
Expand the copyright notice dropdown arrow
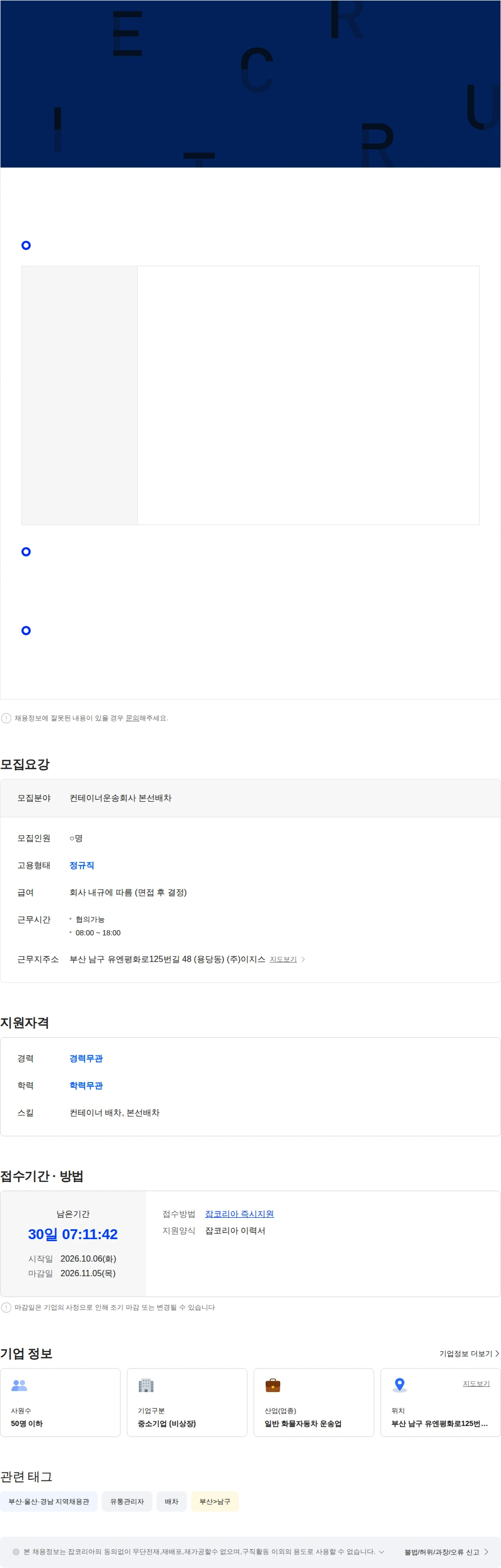coord(381,1552)
